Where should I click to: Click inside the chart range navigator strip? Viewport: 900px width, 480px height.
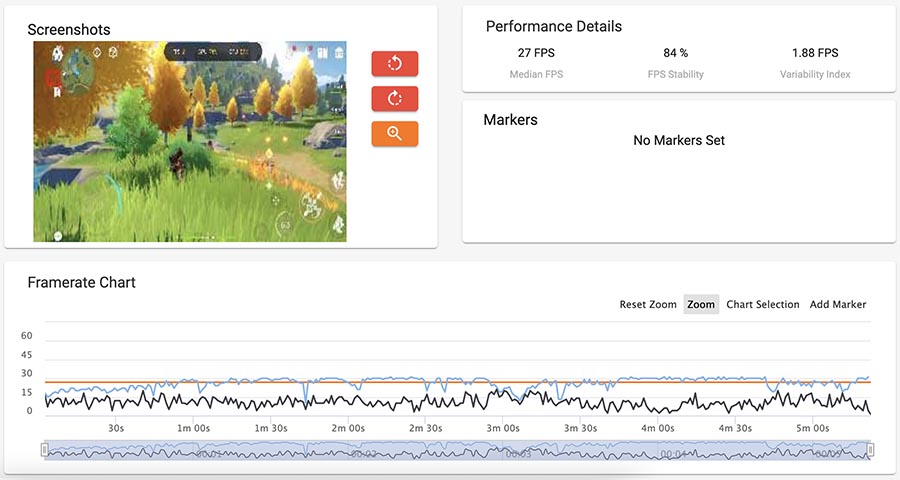[457, 450]
